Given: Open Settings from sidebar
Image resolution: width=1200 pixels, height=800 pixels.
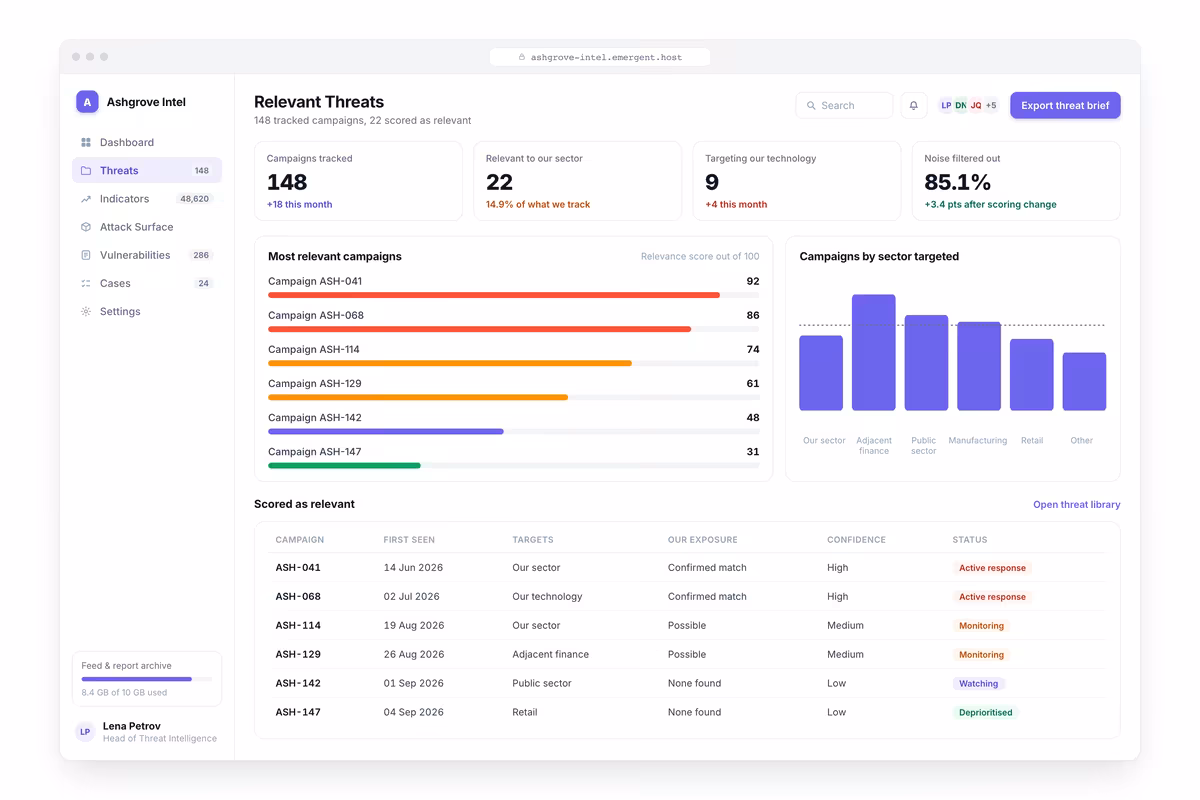Looking at the screenshot, I should (147, 311).
